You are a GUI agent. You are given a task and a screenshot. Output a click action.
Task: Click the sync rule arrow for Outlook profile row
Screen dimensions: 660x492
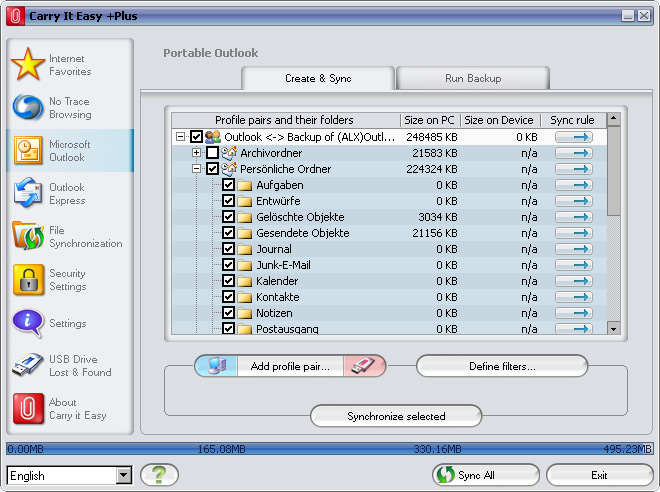point(574,137)
